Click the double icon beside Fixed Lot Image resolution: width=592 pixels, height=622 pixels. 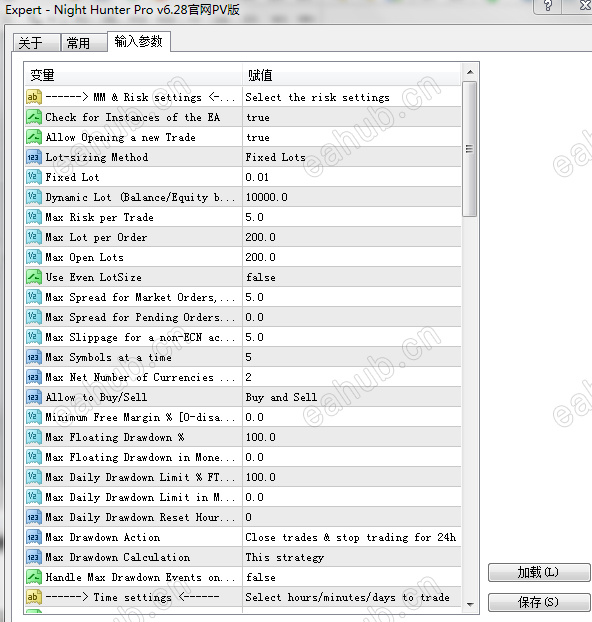coord(34,177)
